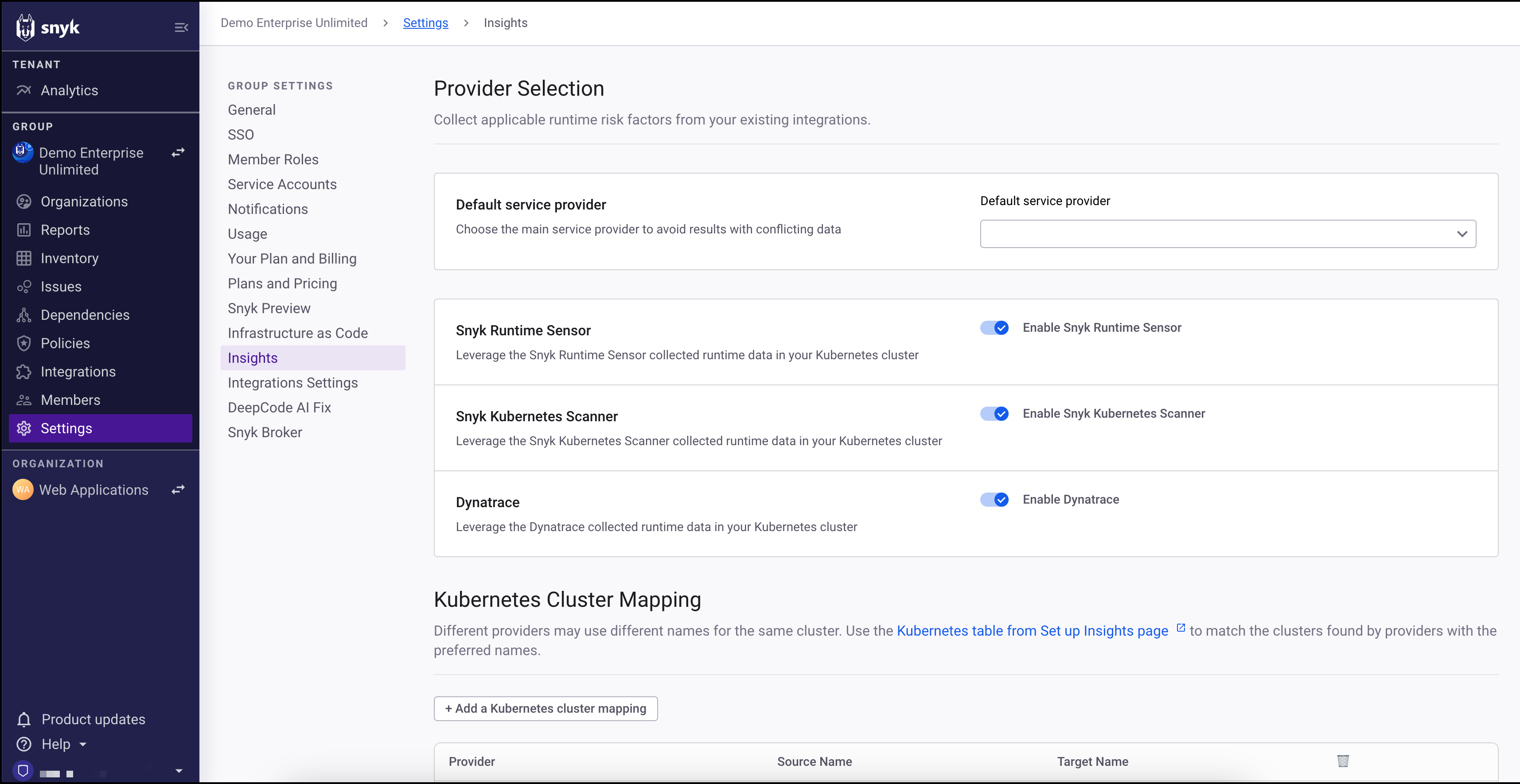Select Integrations Settings in group settings
The height and width of the screenshot is (784, 1520).
tap(292, 383)
